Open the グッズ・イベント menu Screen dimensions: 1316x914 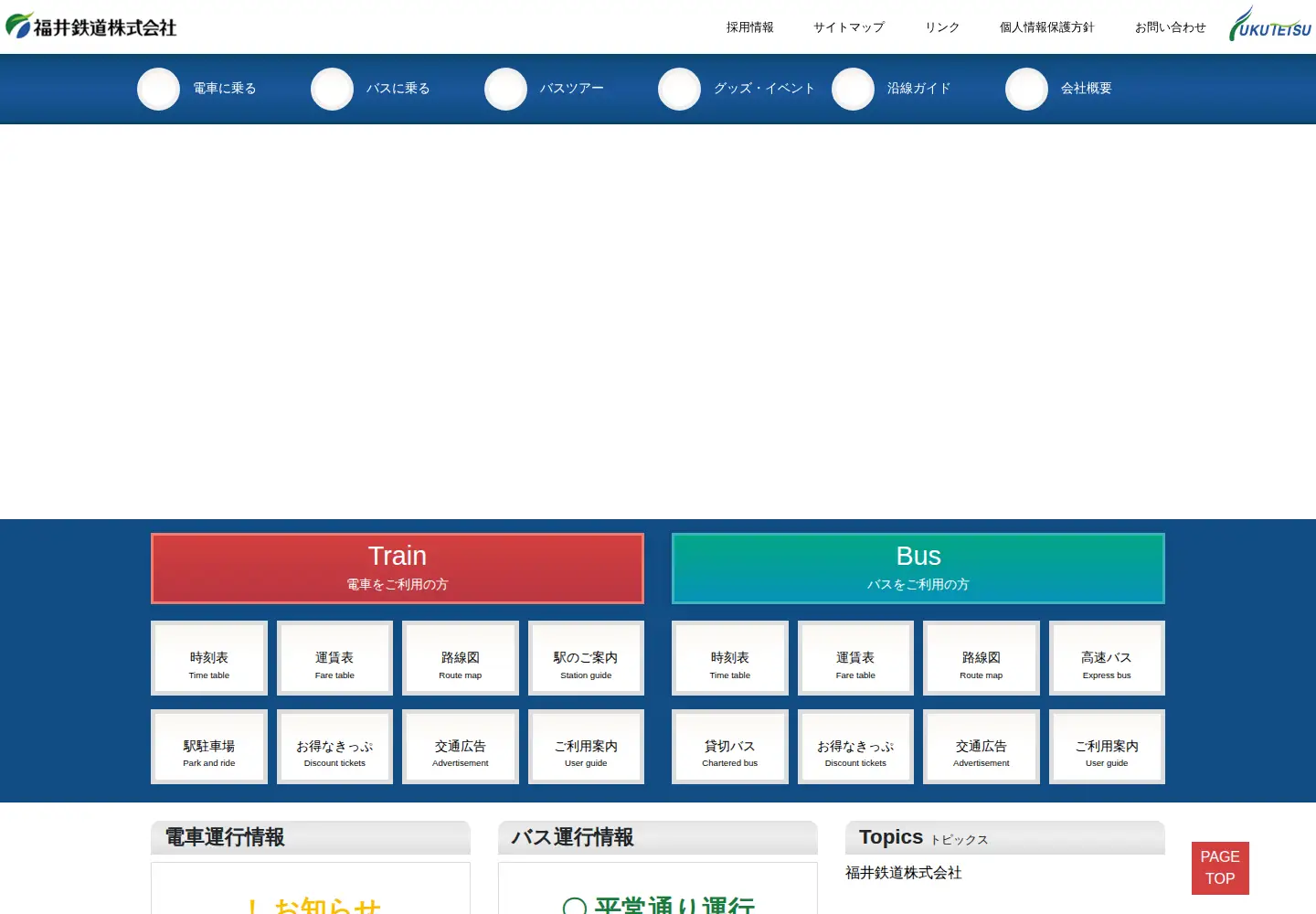point(764,89)
